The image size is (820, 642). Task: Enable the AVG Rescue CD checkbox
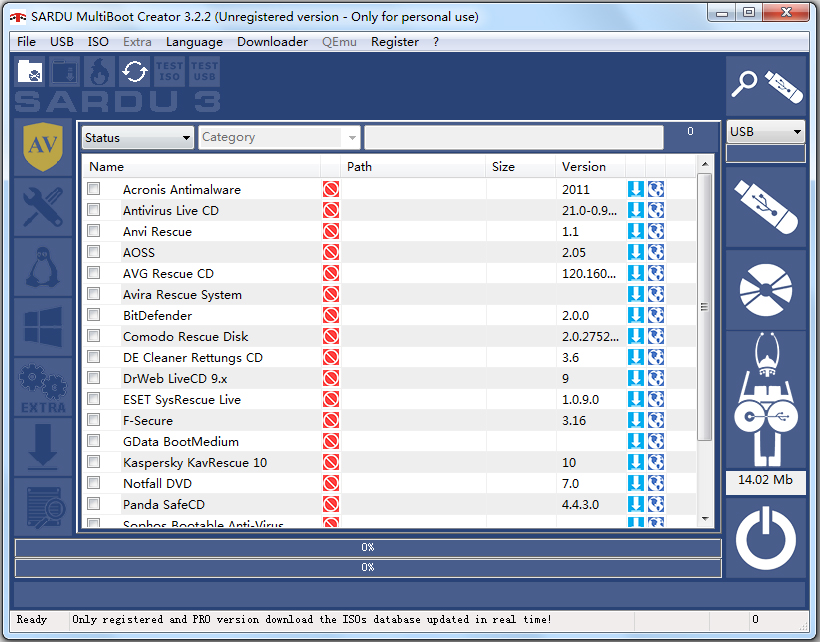point(94,273)
